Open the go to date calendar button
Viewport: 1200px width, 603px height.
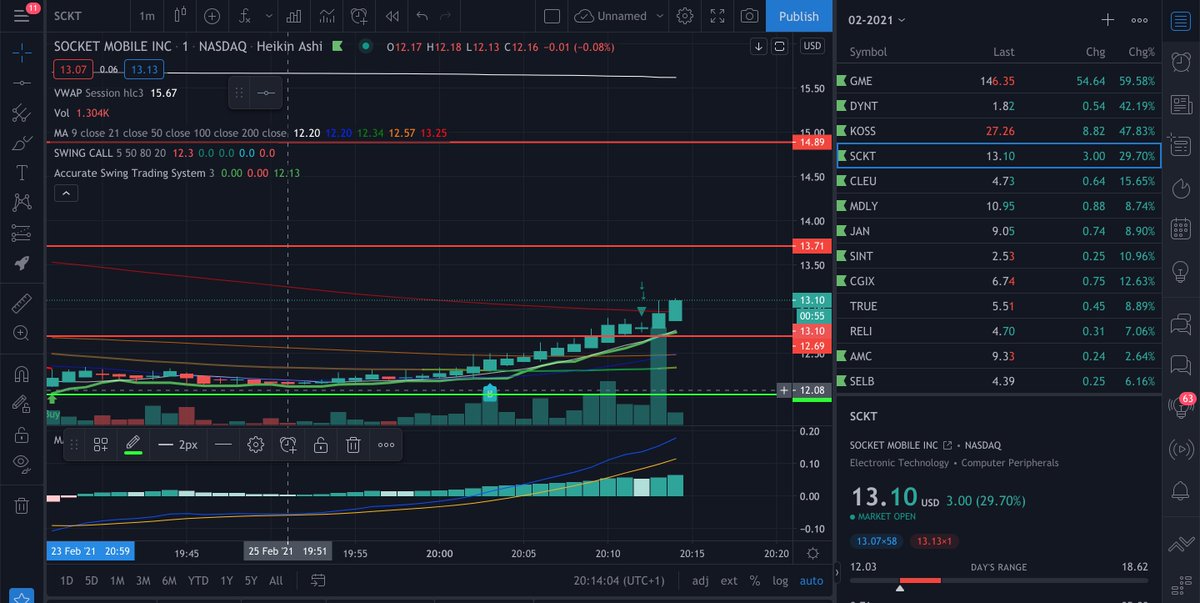318,581
